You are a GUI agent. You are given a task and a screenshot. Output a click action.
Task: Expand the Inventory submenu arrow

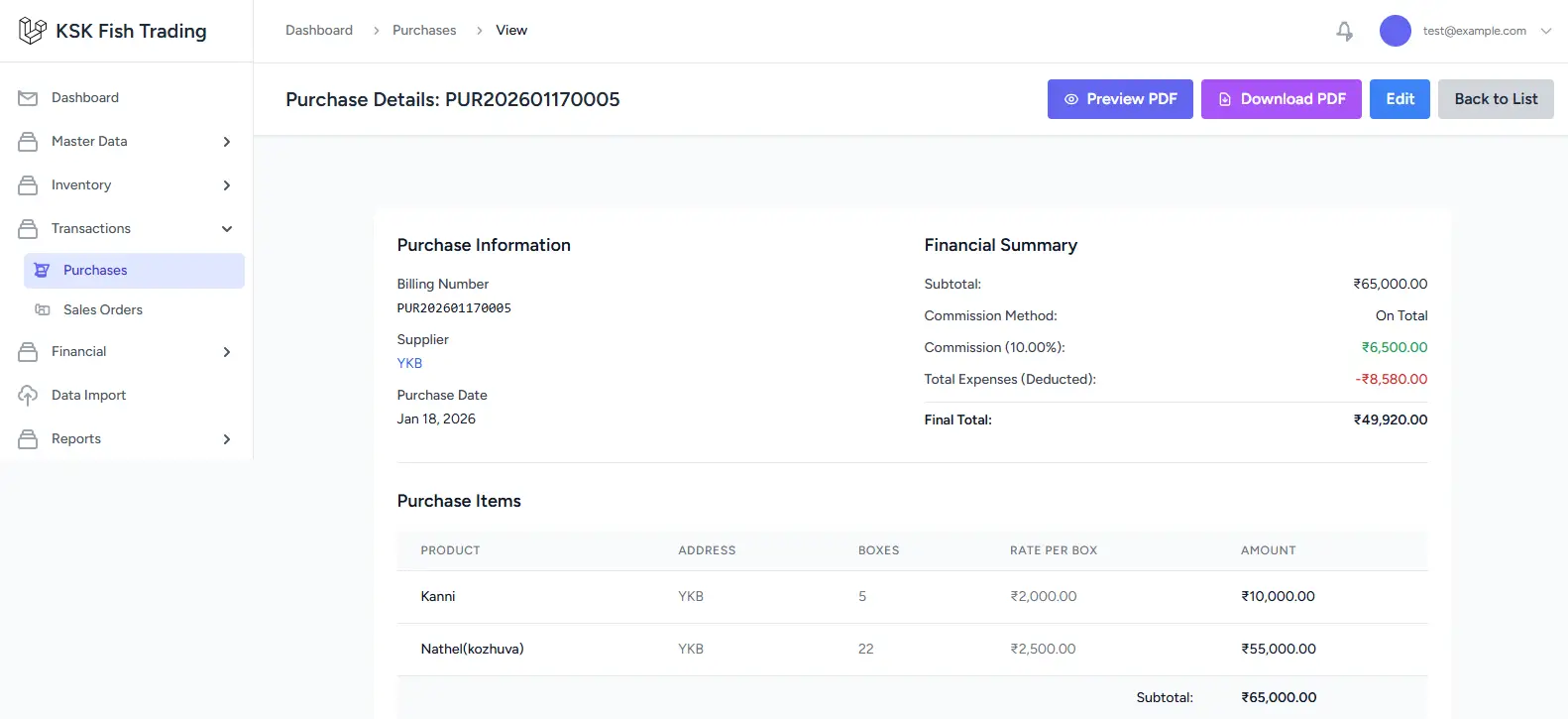click(x=227, y=185)
